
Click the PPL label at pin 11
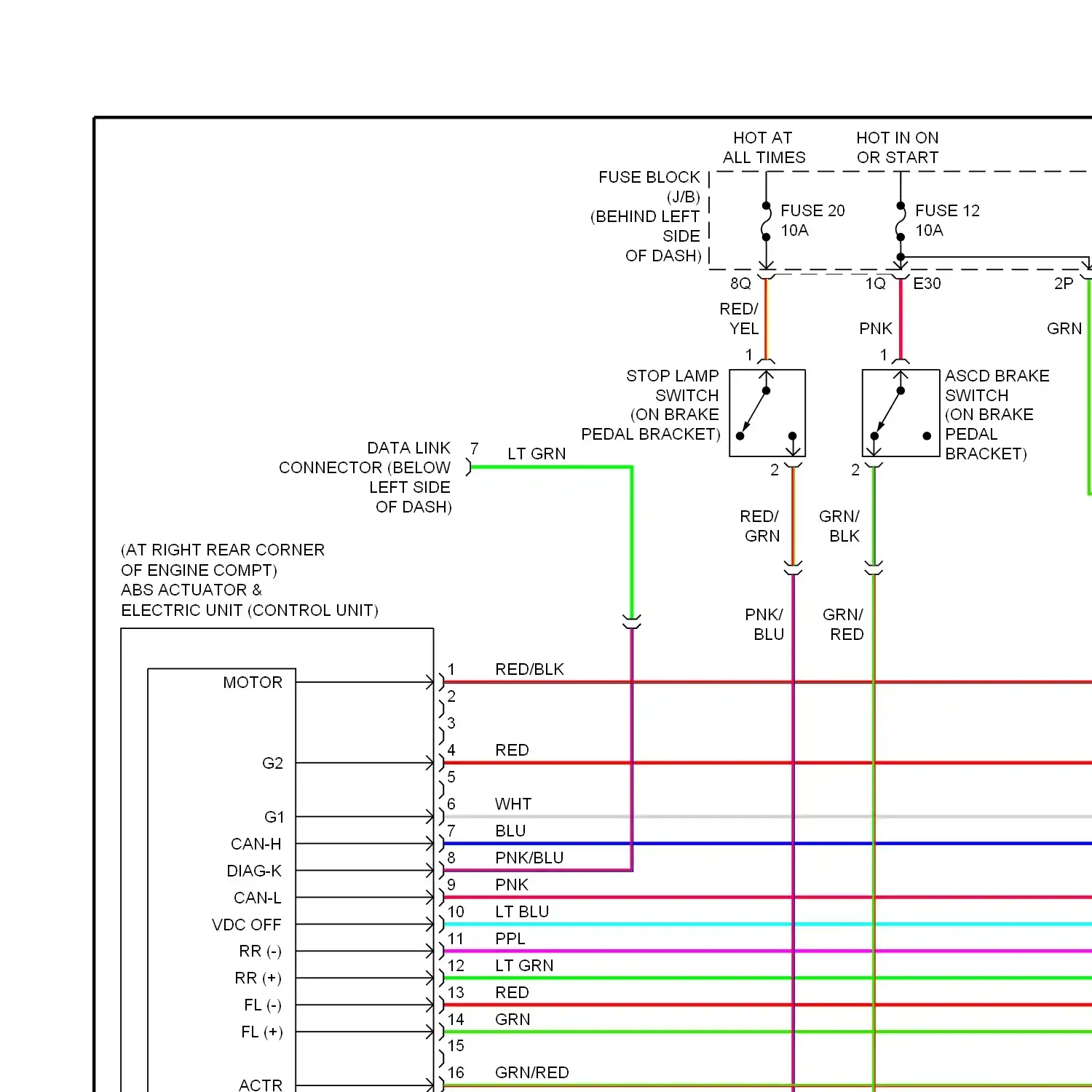coord(510,939)
